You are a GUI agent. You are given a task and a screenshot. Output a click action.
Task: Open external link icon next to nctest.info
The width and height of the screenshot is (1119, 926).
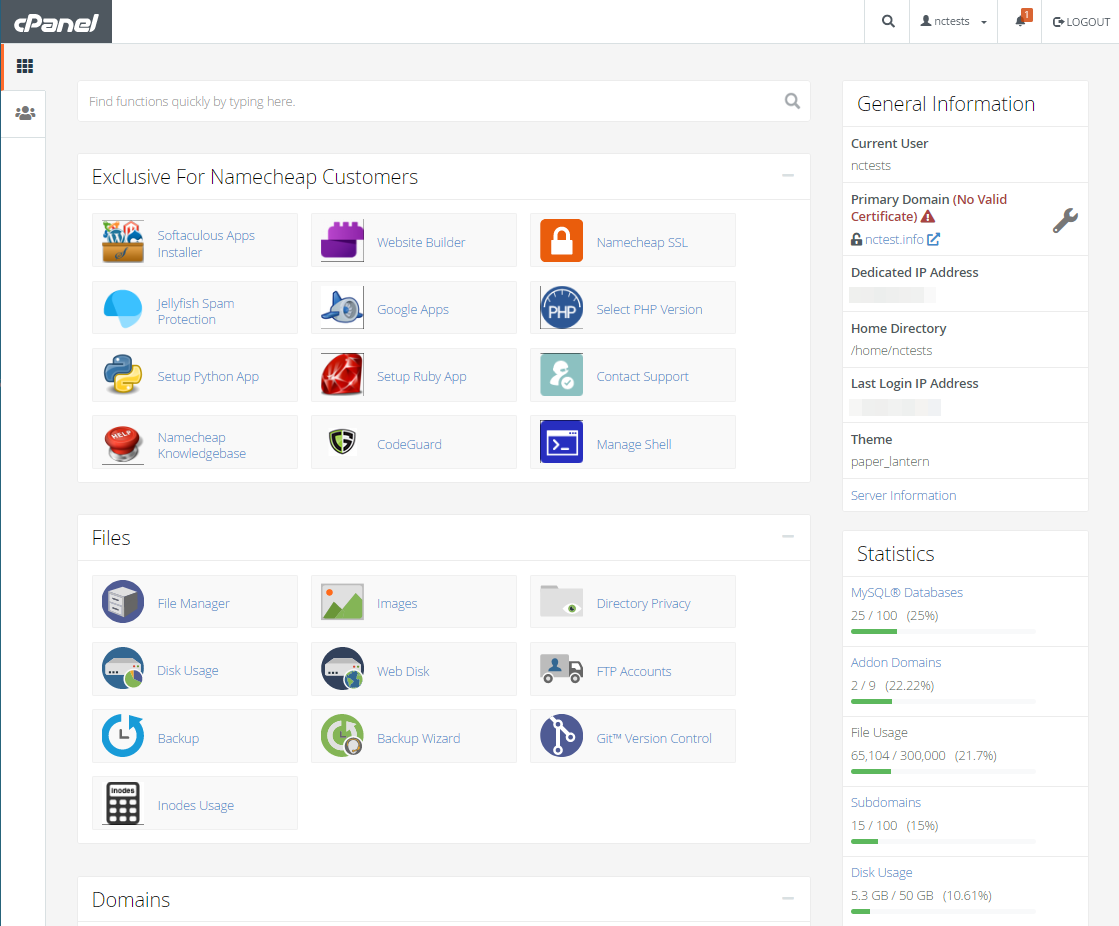[x=933, y=240]
